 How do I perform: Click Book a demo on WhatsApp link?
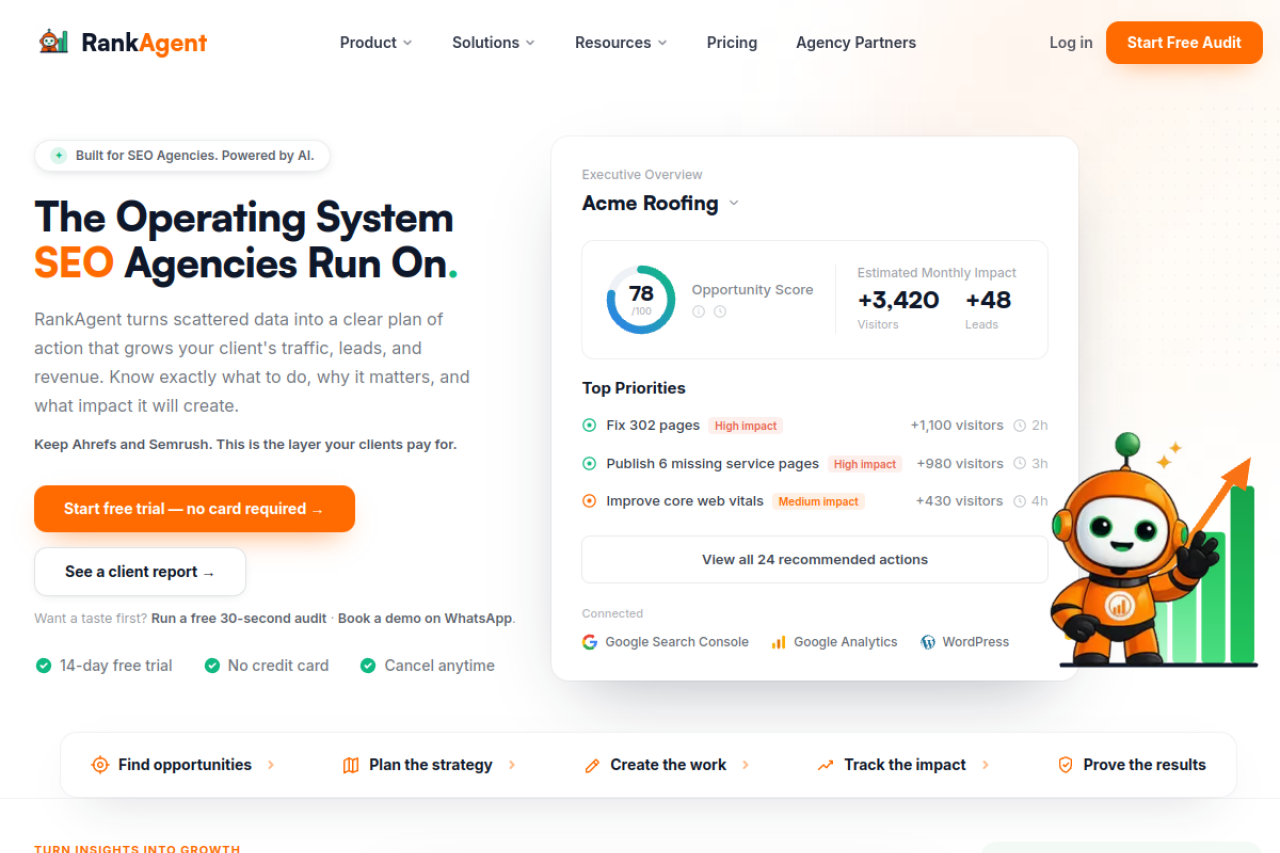425,618
